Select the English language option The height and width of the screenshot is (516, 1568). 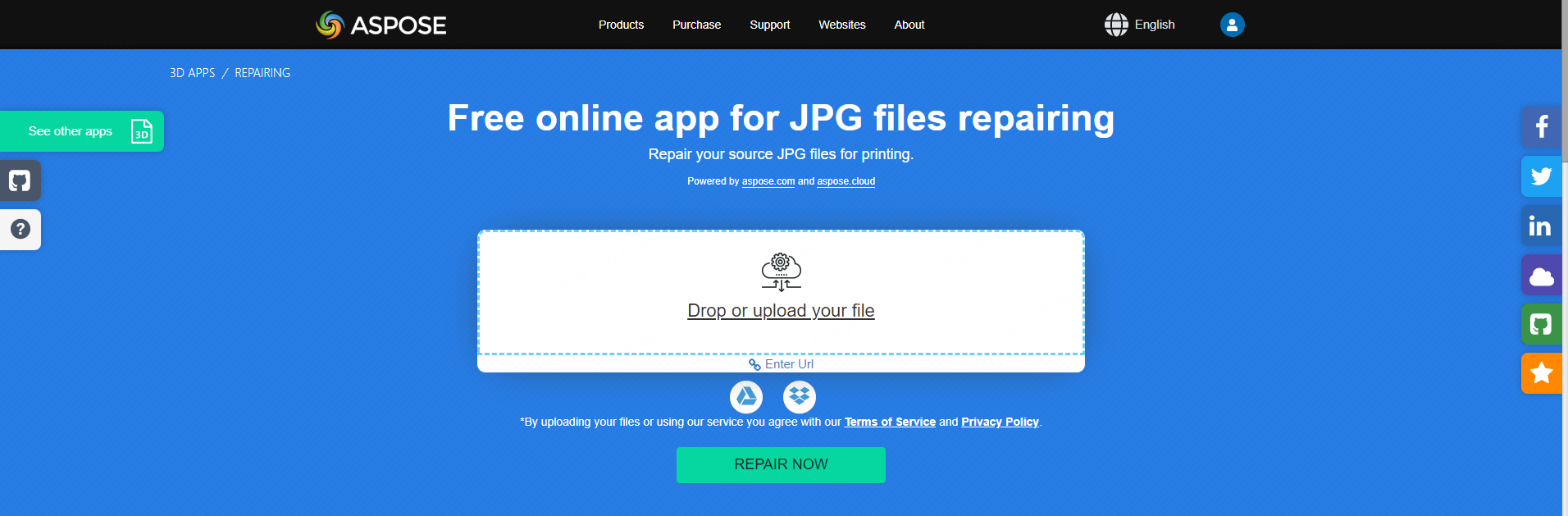point(1155,25)
